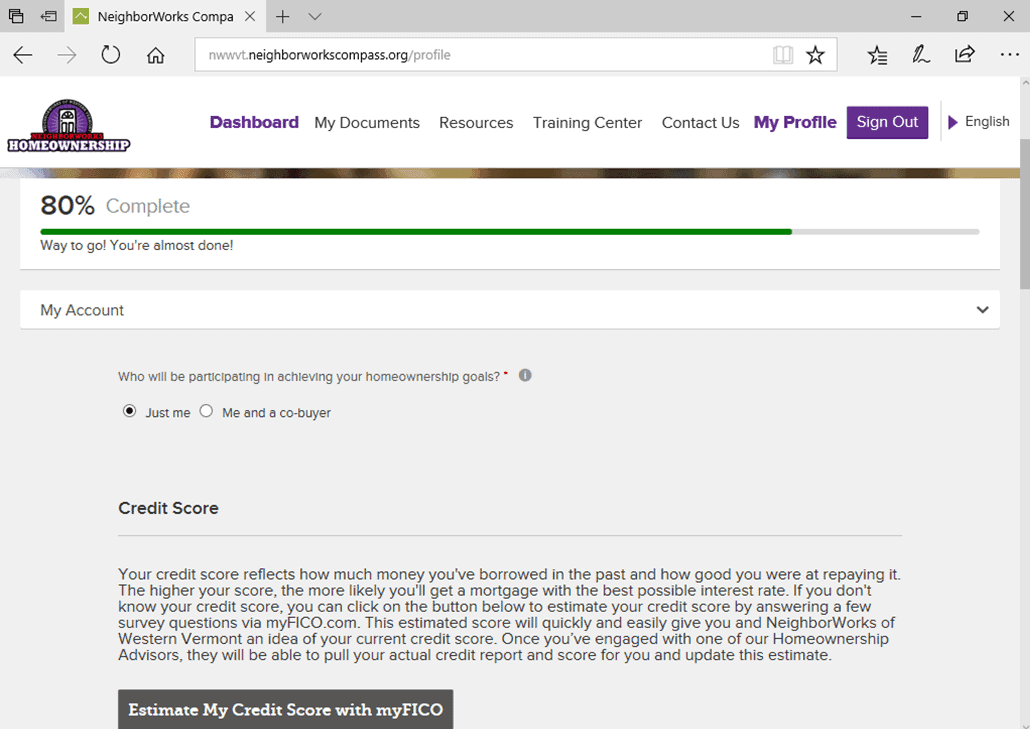Click the Credit Score heading
The width and height of the screenshot is (1030, 729).
168,508
